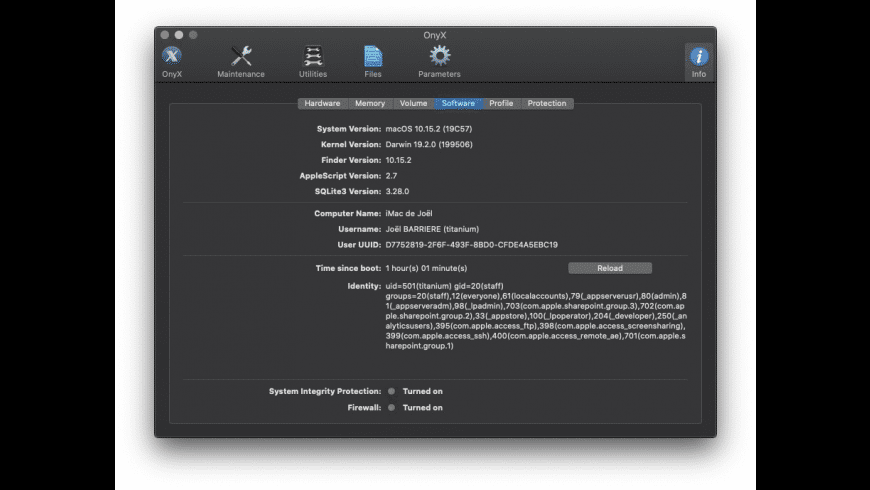Click the Firewall status indicator dot

pyautogui.click(x=392, y=407)
